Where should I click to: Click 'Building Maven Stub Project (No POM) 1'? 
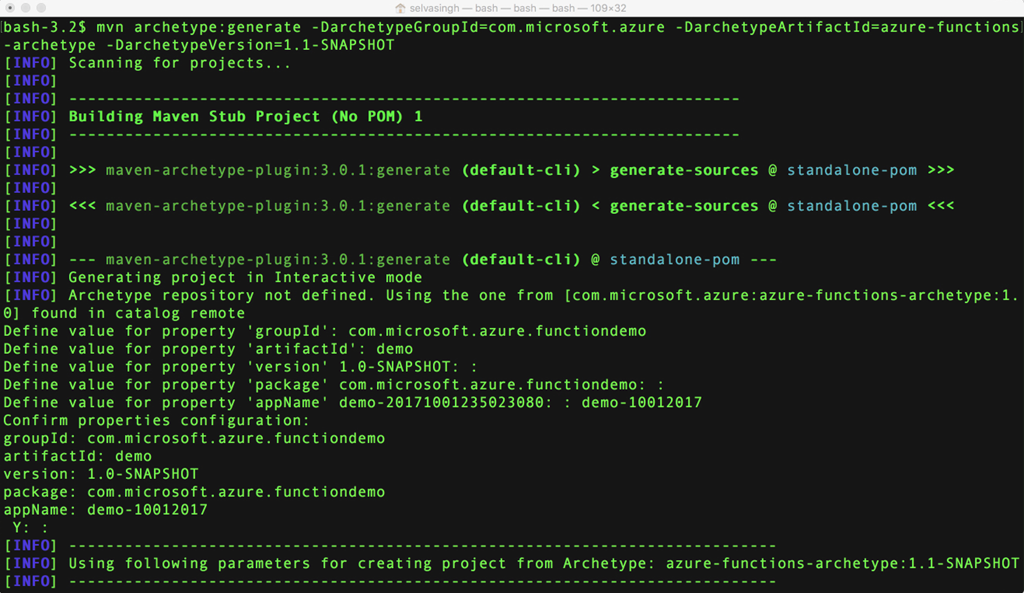245,117
